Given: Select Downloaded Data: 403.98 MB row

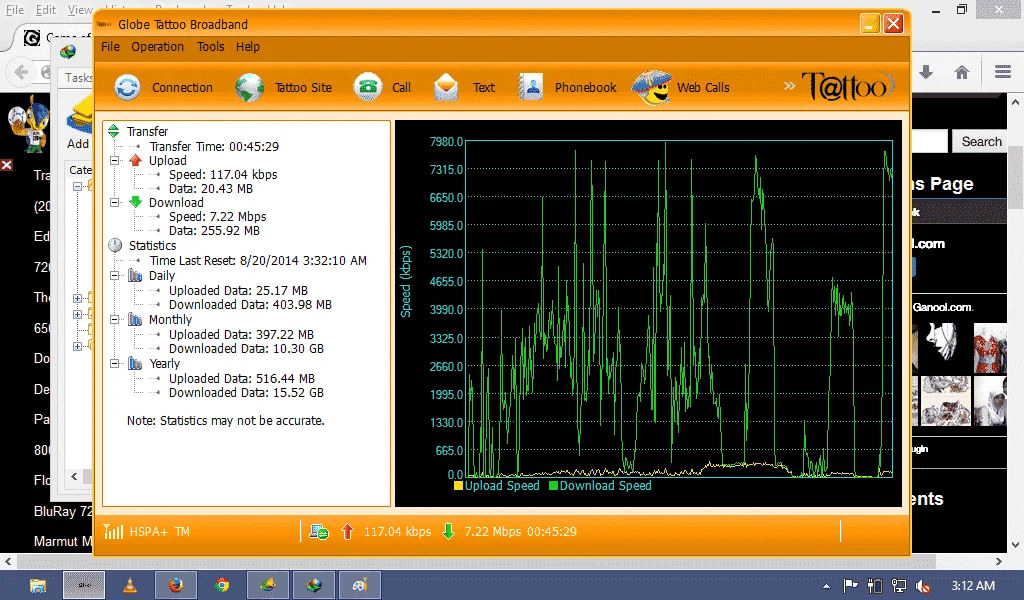Looking at the screenshot, I should (250, 305).
